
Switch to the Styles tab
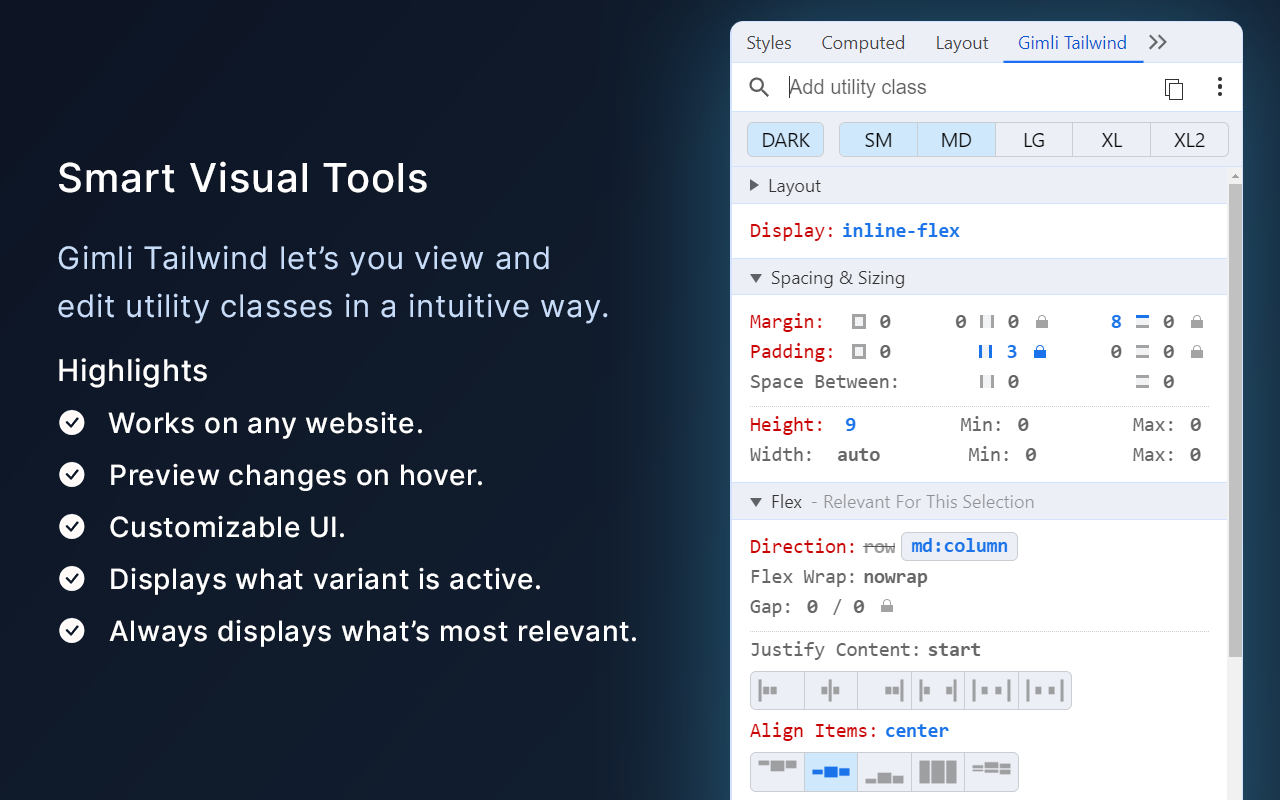[769, 43]
